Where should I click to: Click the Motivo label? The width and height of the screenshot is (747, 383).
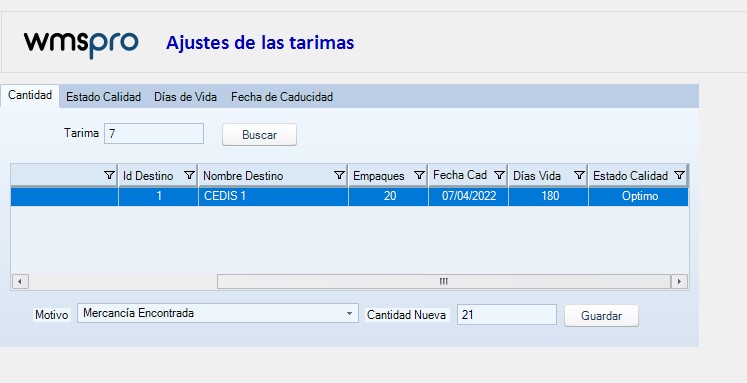point(51,315)
